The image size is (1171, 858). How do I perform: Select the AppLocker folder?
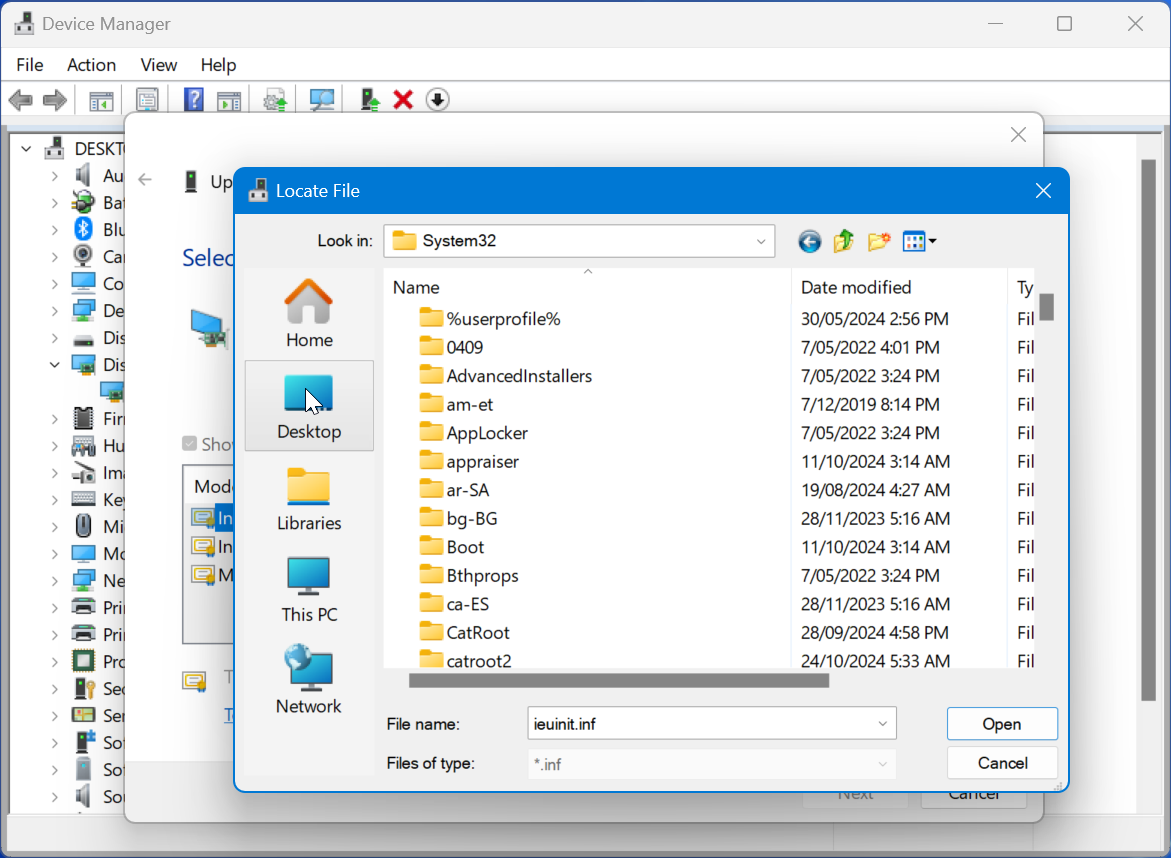473,433
